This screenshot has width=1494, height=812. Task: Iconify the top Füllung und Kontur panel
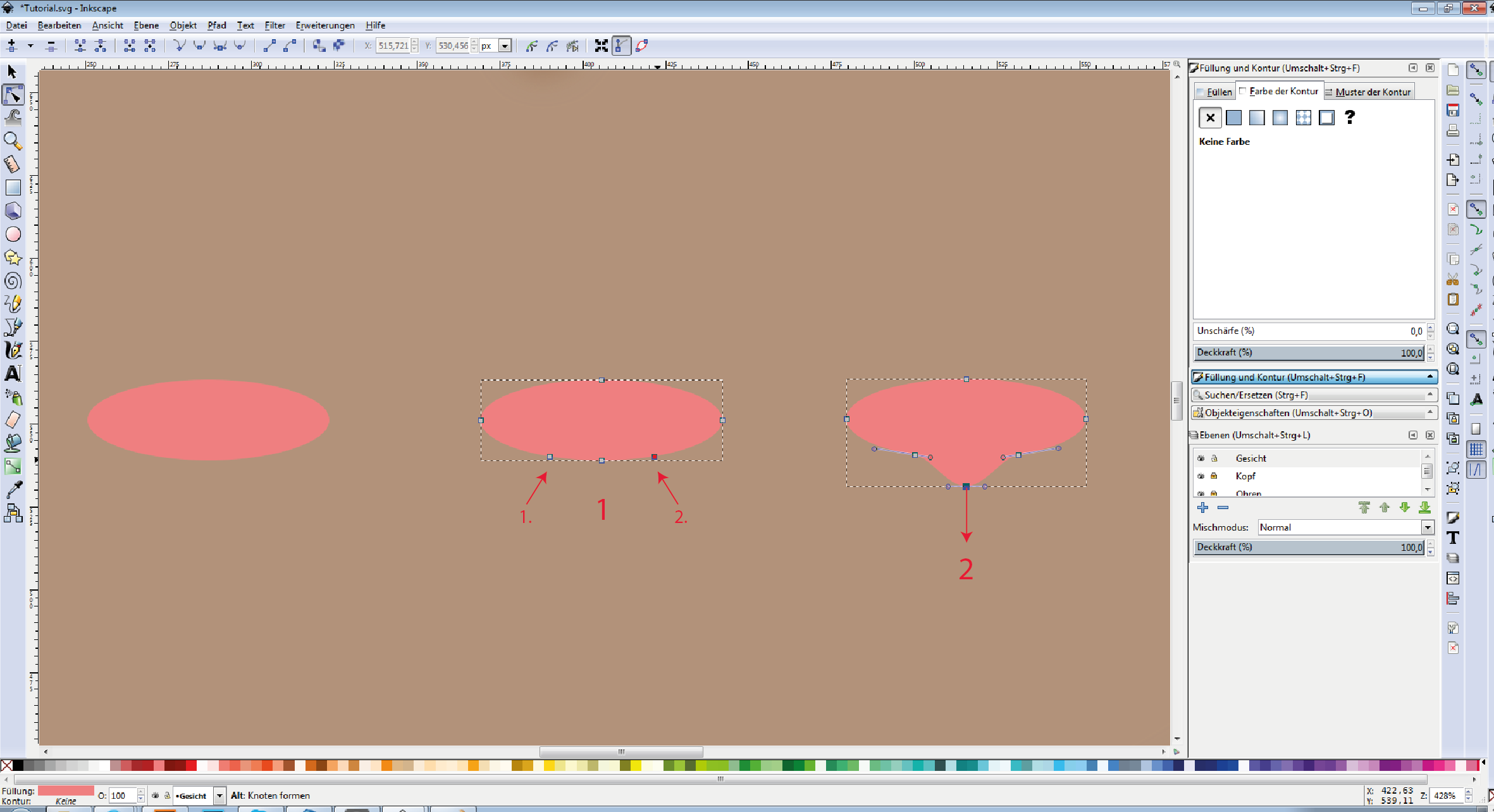(1413, 68)
